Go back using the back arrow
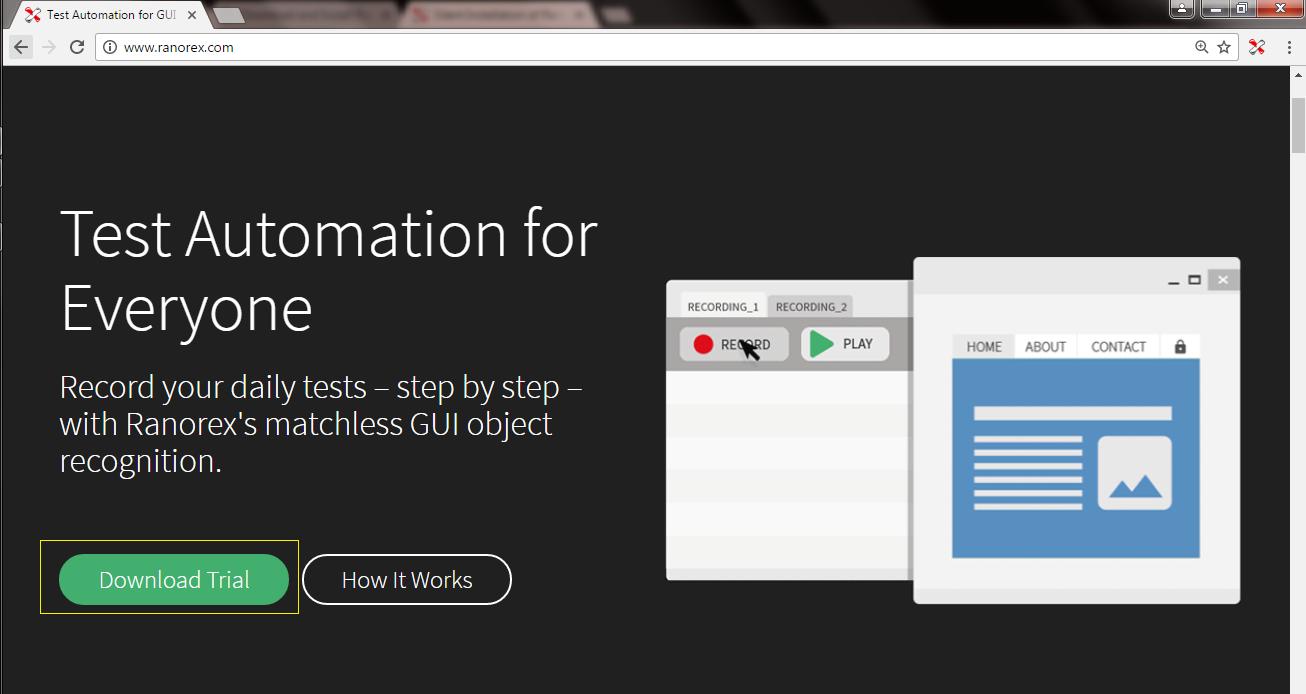Screen dimensions: 1306x694 [x=20, y=46]
